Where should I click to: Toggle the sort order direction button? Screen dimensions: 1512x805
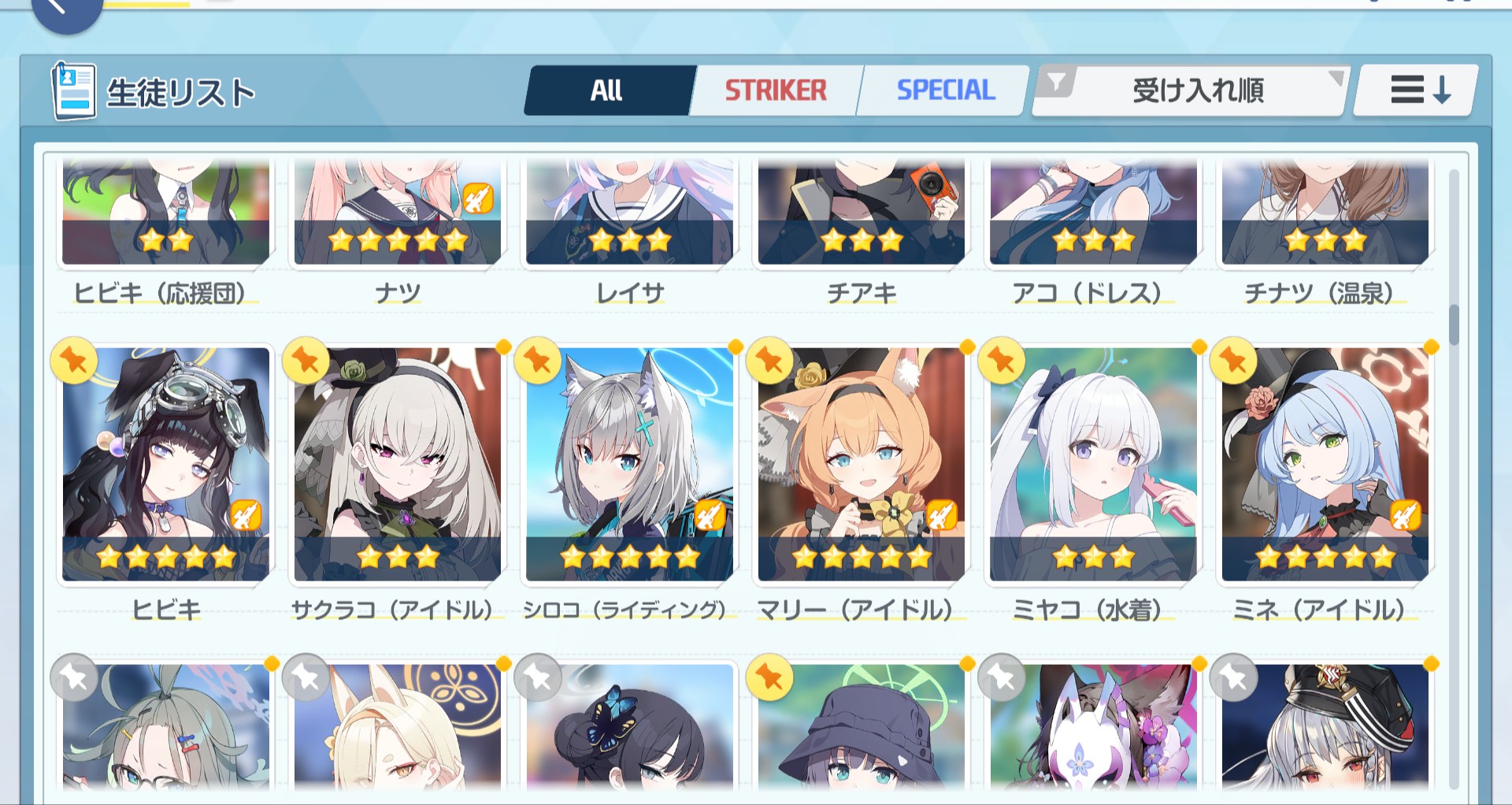1417,91
